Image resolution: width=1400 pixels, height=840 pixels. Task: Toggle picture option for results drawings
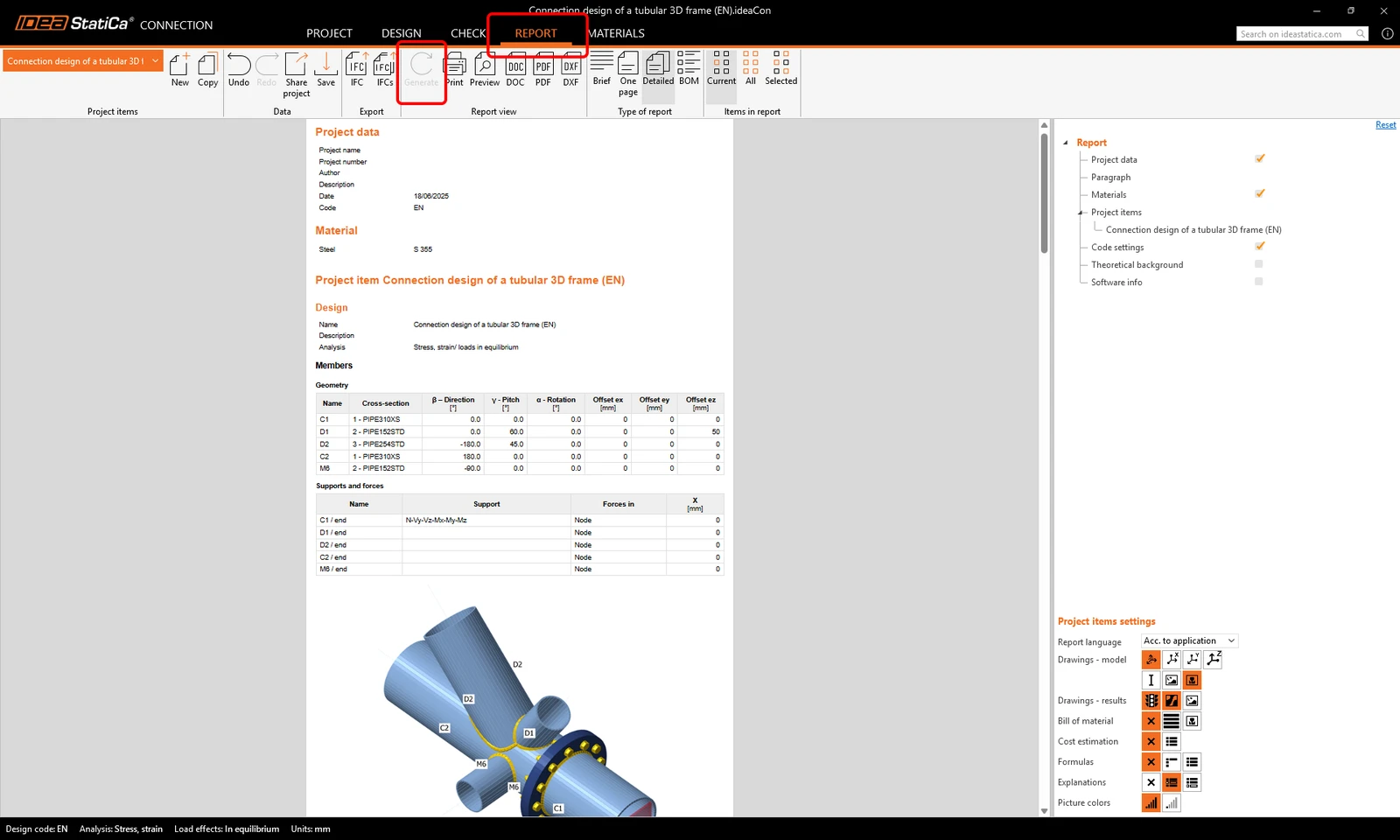click(1192, 701)
